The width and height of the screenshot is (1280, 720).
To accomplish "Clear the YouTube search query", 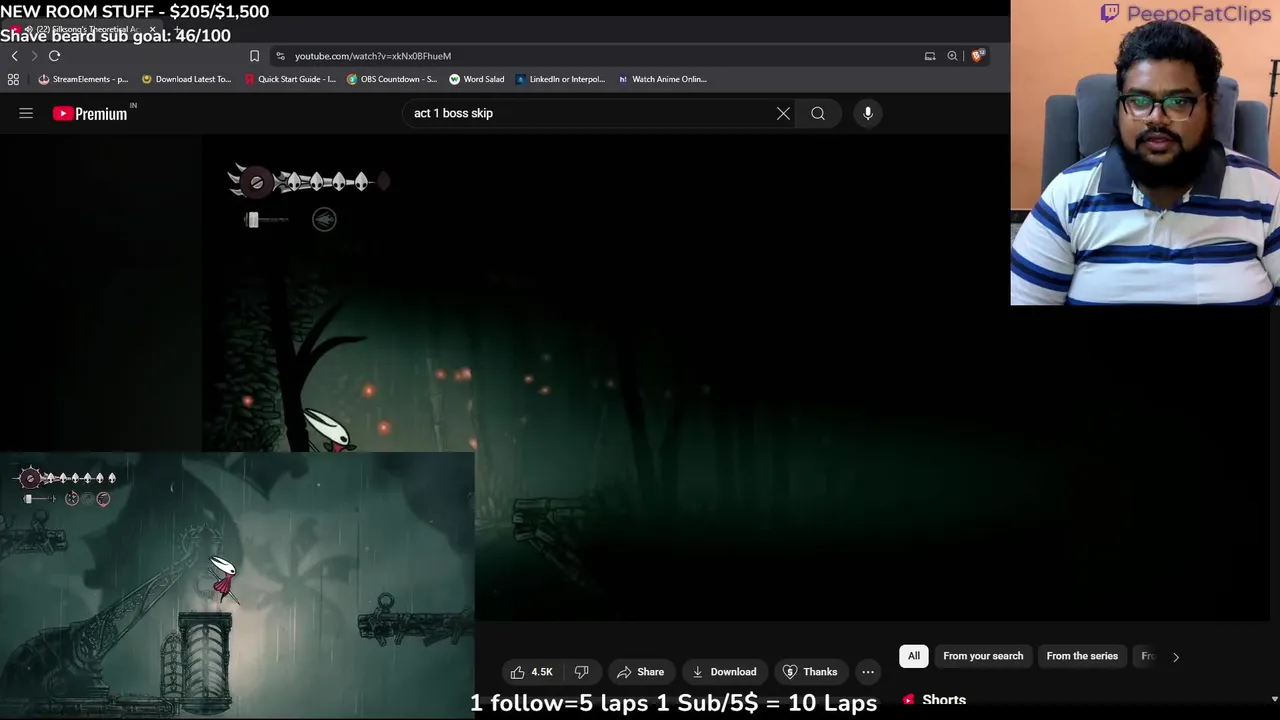I will point(783,114).
